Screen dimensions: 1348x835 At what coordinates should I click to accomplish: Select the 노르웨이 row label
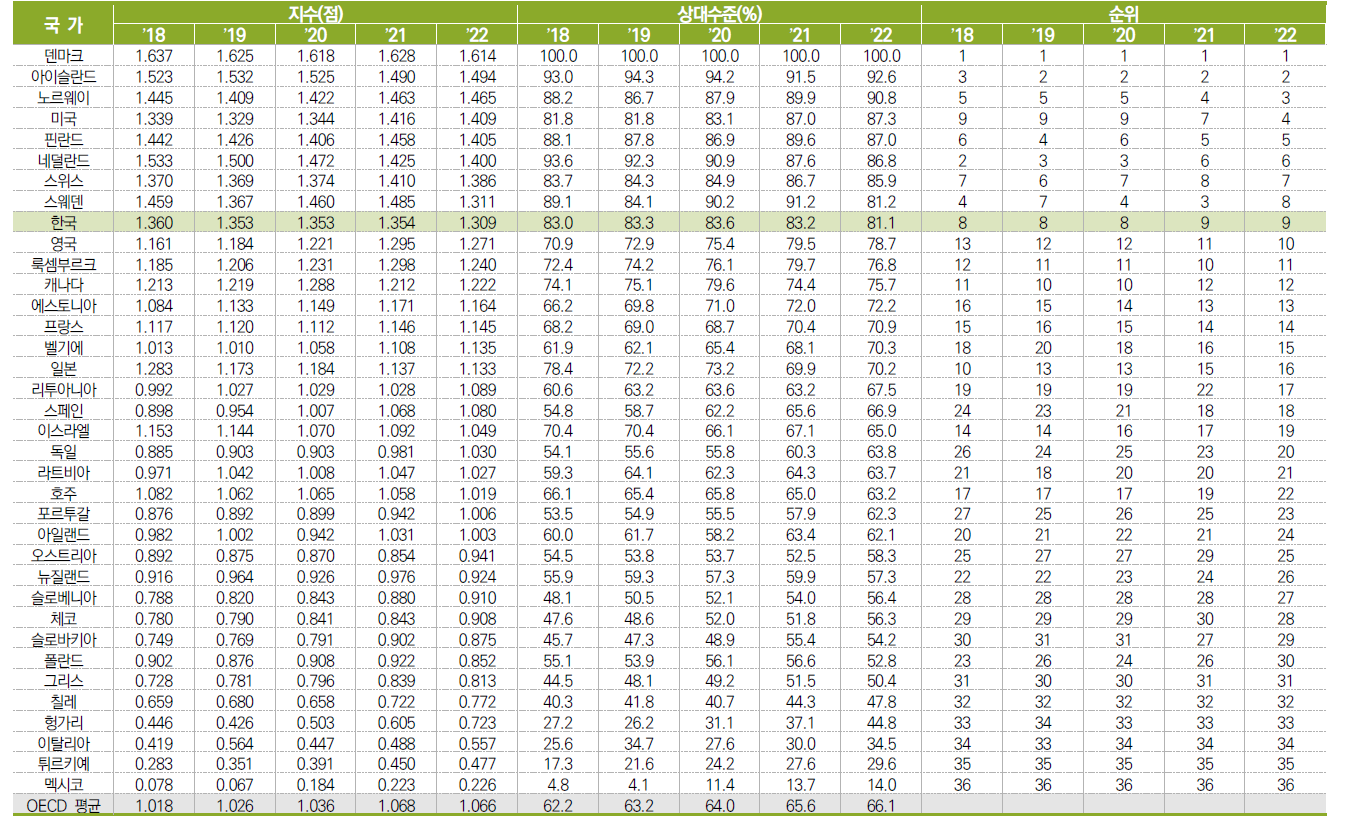click(x=64, y=98)
